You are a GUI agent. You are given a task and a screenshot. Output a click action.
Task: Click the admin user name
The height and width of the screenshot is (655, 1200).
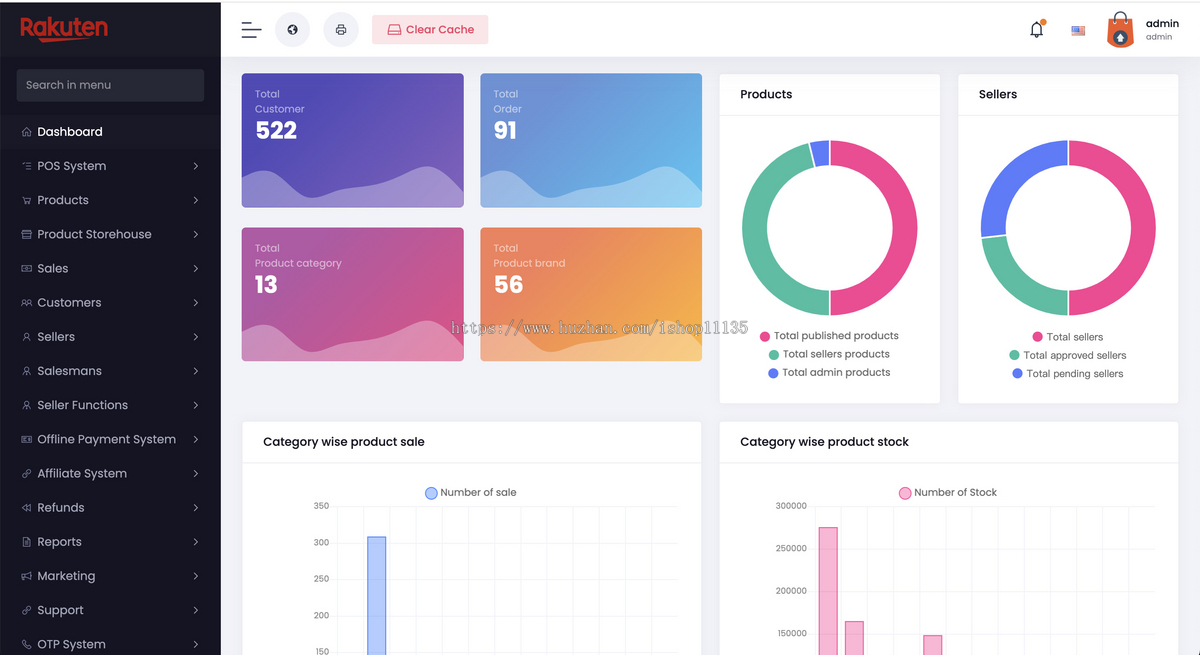pos(1162,24)
